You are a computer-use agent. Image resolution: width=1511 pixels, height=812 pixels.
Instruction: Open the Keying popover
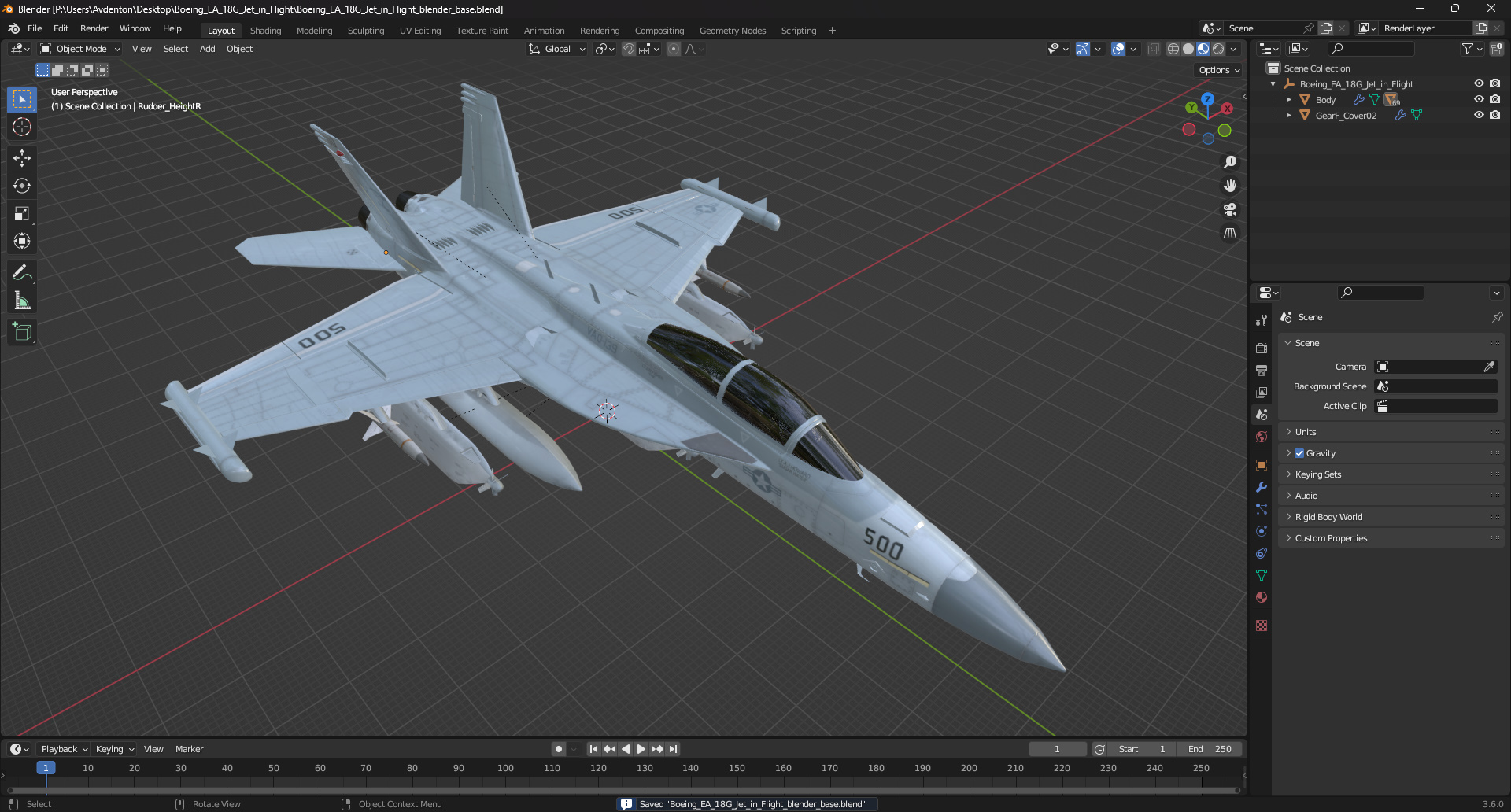[114, 749]
